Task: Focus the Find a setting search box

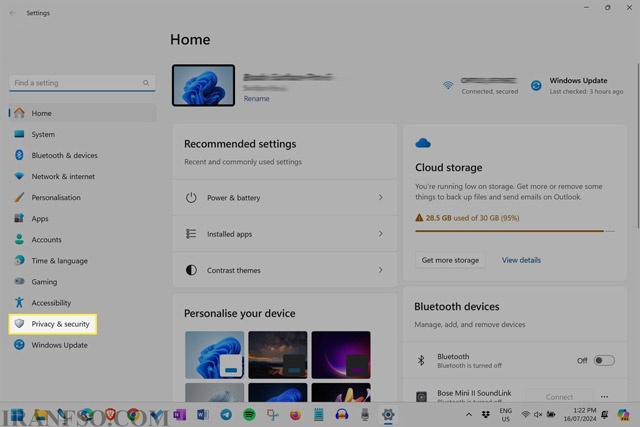Action: 82,83
